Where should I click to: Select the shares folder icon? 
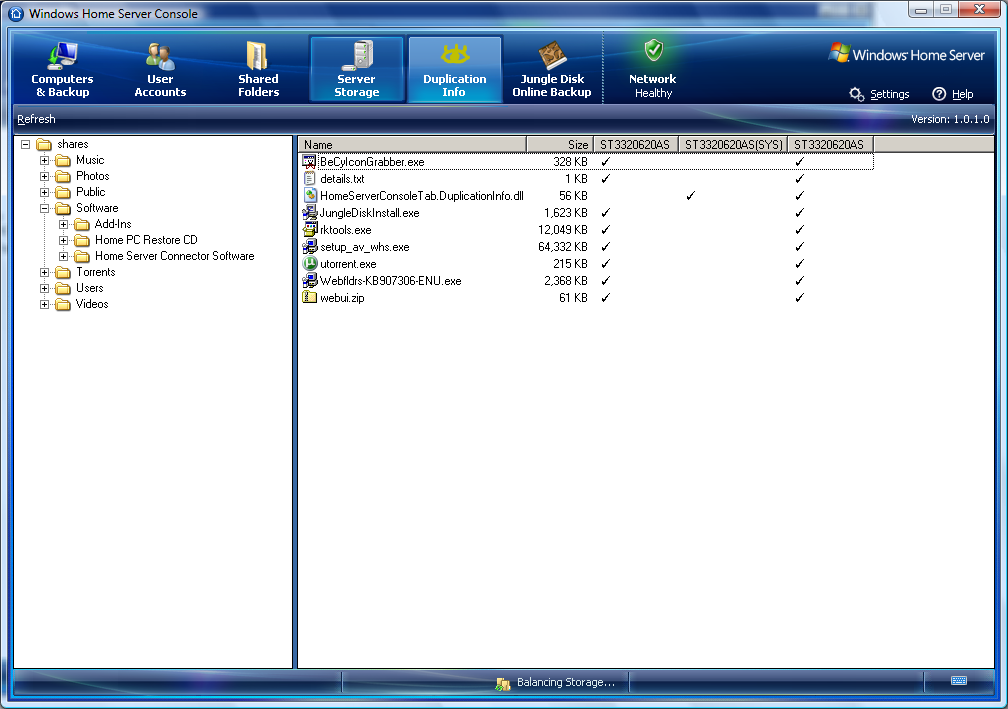click(x=44, y=144)
